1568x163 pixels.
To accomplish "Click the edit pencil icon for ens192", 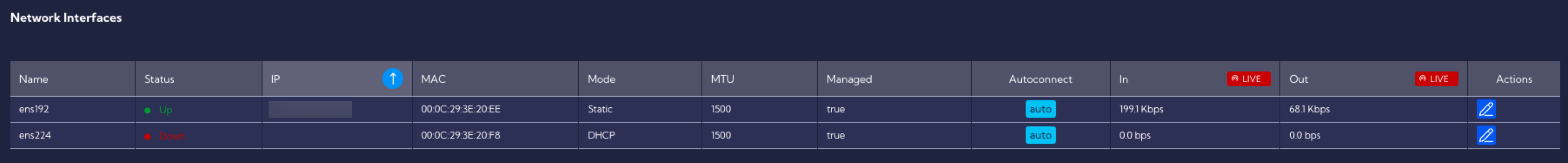I will pyautogui.click(x=1486, y=109).
